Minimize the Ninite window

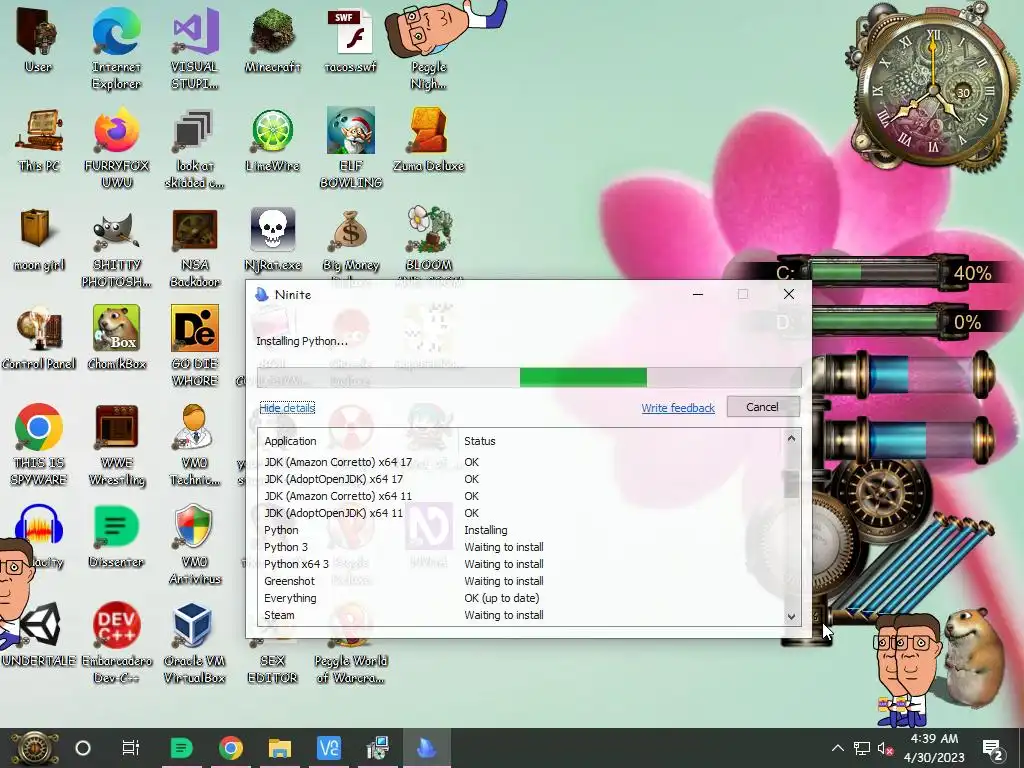coord(697,295)
